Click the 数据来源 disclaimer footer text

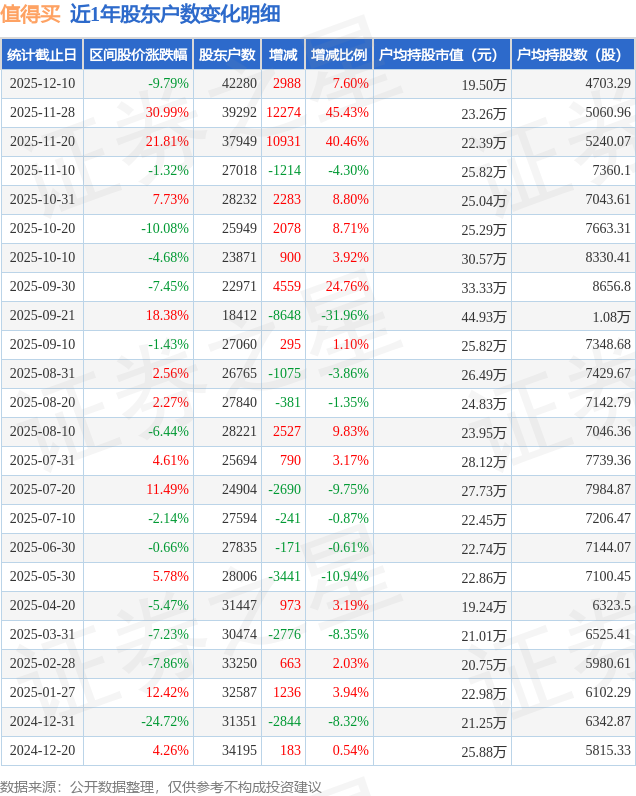click(x=161, y=786)
